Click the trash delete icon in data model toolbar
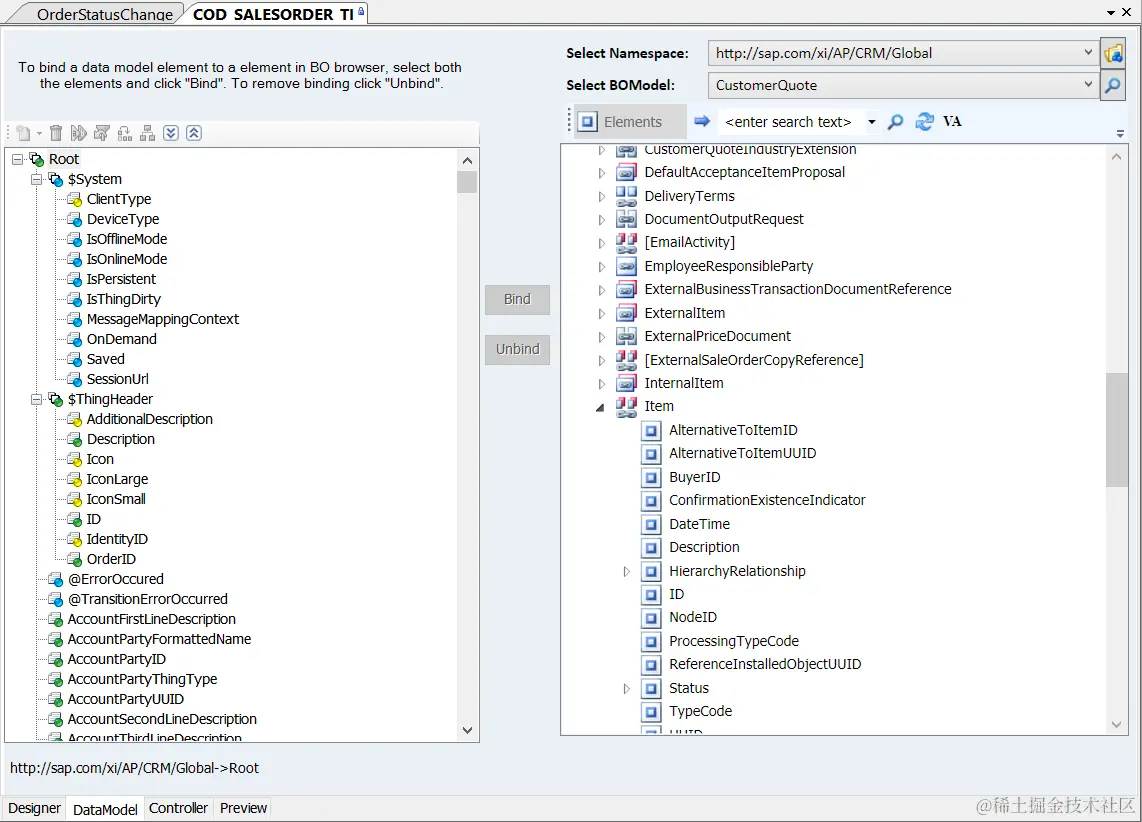Viewport: 1142px width, 822px height. click(56, 133)
